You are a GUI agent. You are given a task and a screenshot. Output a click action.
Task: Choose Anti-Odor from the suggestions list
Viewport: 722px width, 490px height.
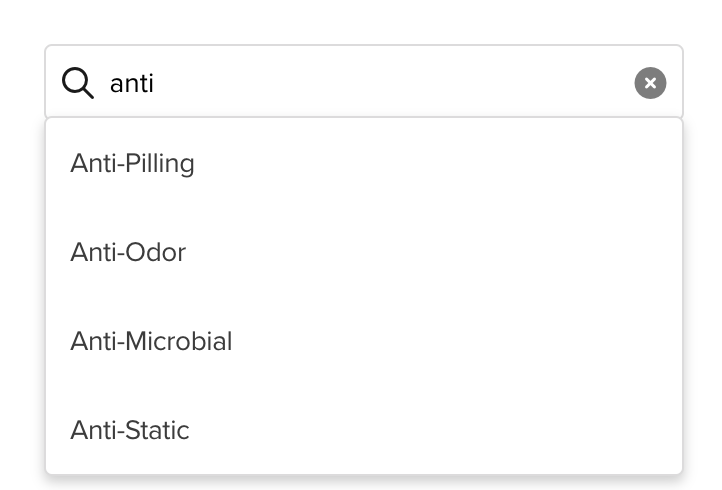click(364, 252)
